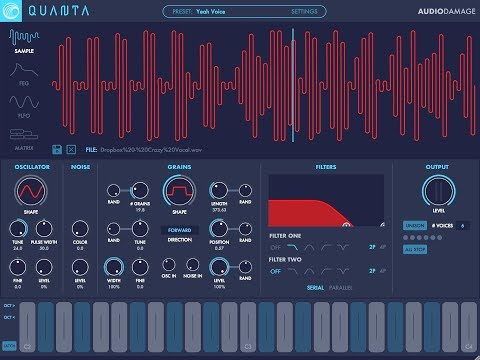
Task: Play the C4 key on keyboard
Action: coord(468,327)
